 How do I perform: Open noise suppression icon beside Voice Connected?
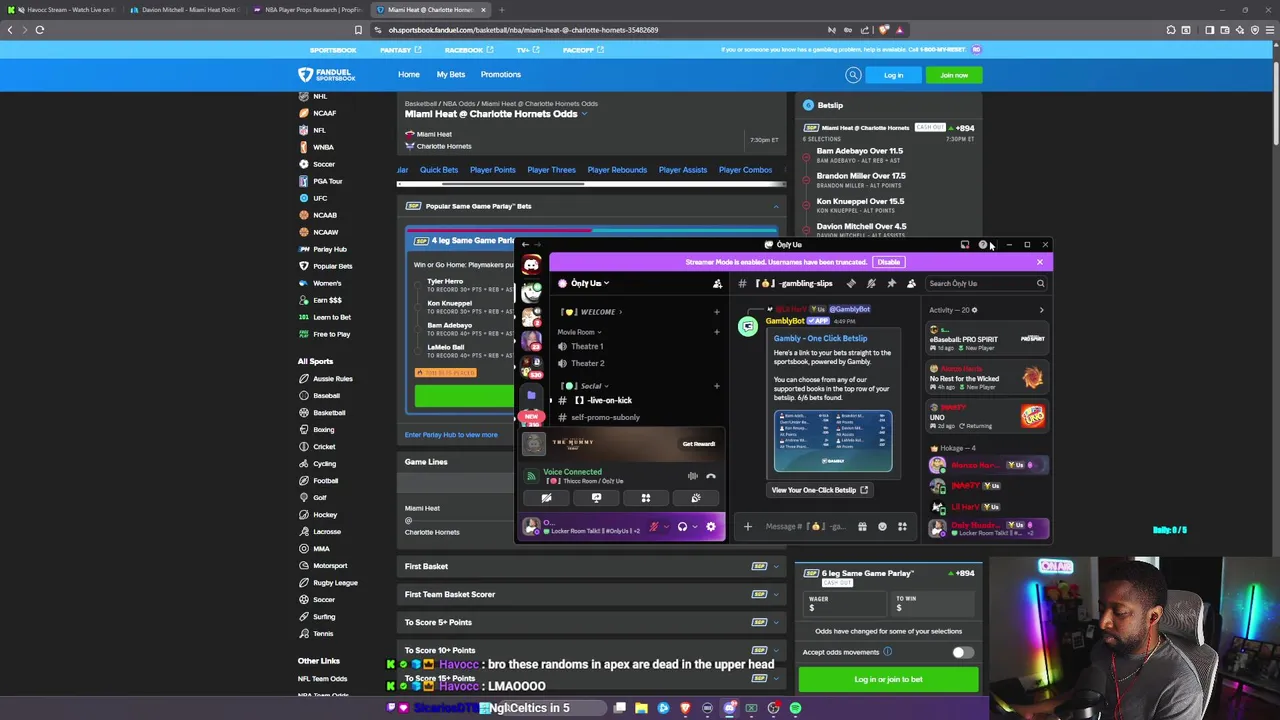(692, 476)
